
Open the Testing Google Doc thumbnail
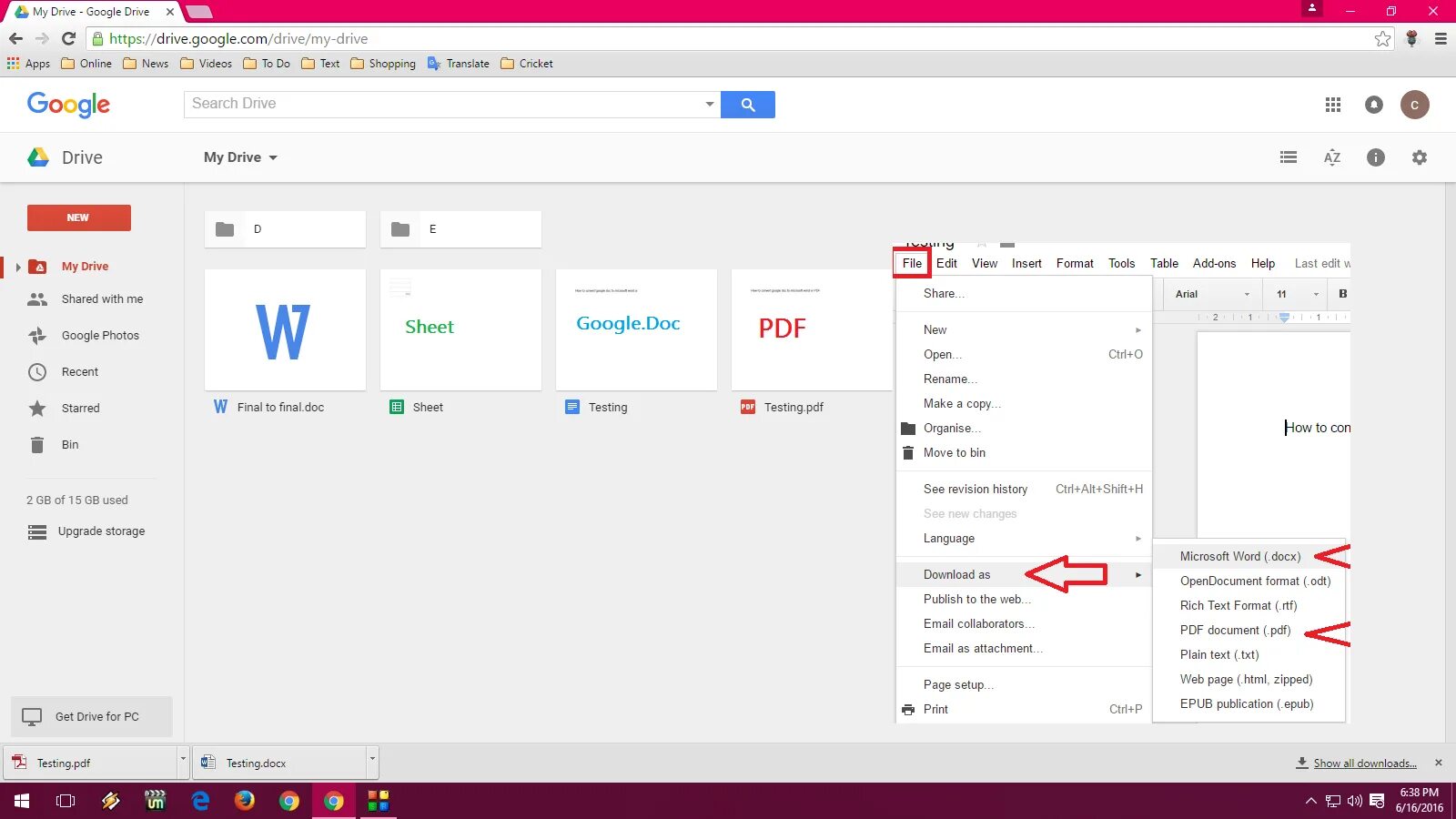pyautogui.click(x=636, y=329)
